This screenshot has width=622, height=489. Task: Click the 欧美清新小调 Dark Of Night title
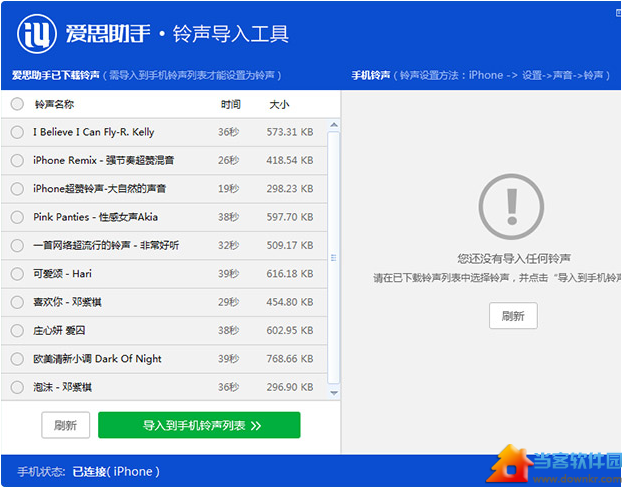(x=97, y=359)
